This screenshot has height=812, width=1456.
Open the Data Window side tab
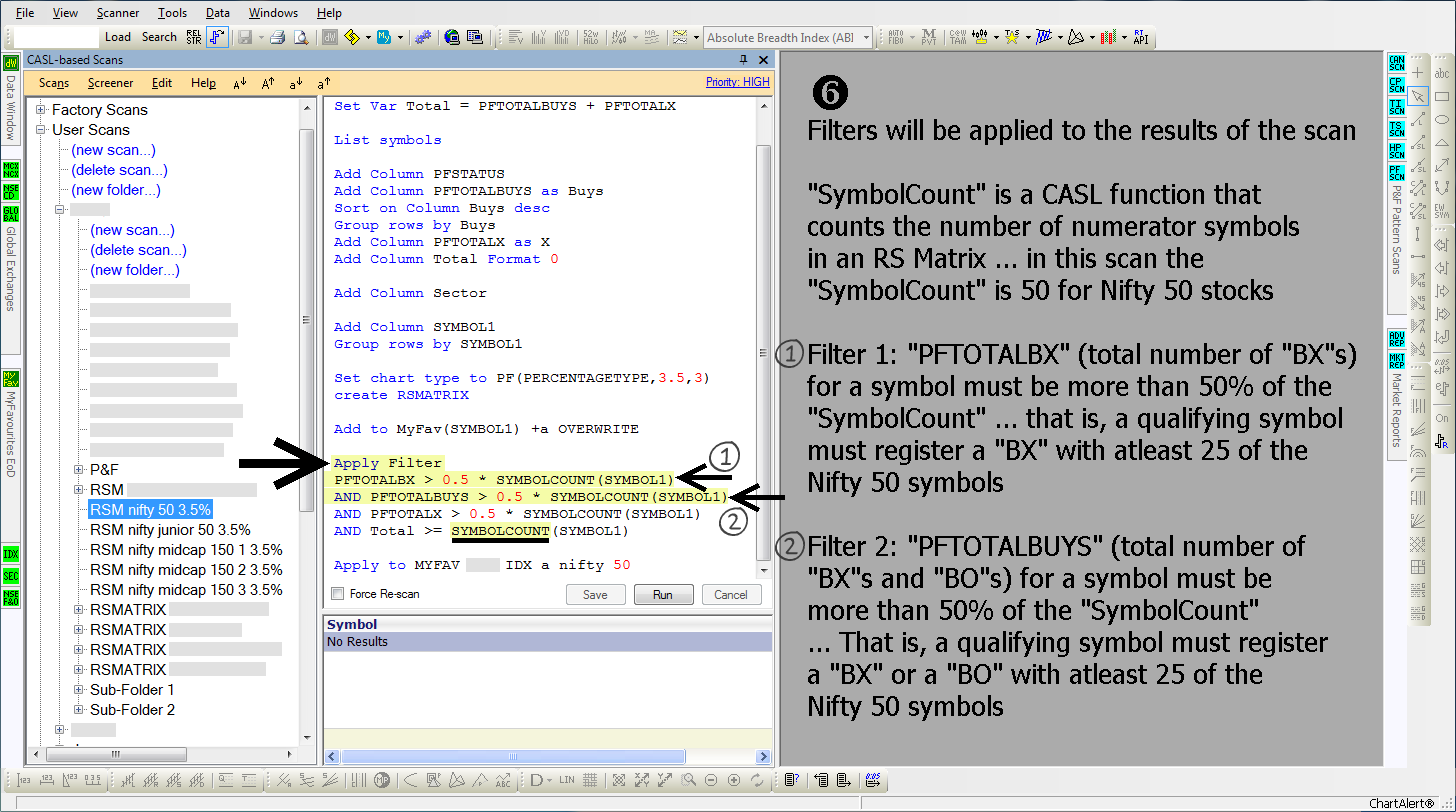(11, 100)
